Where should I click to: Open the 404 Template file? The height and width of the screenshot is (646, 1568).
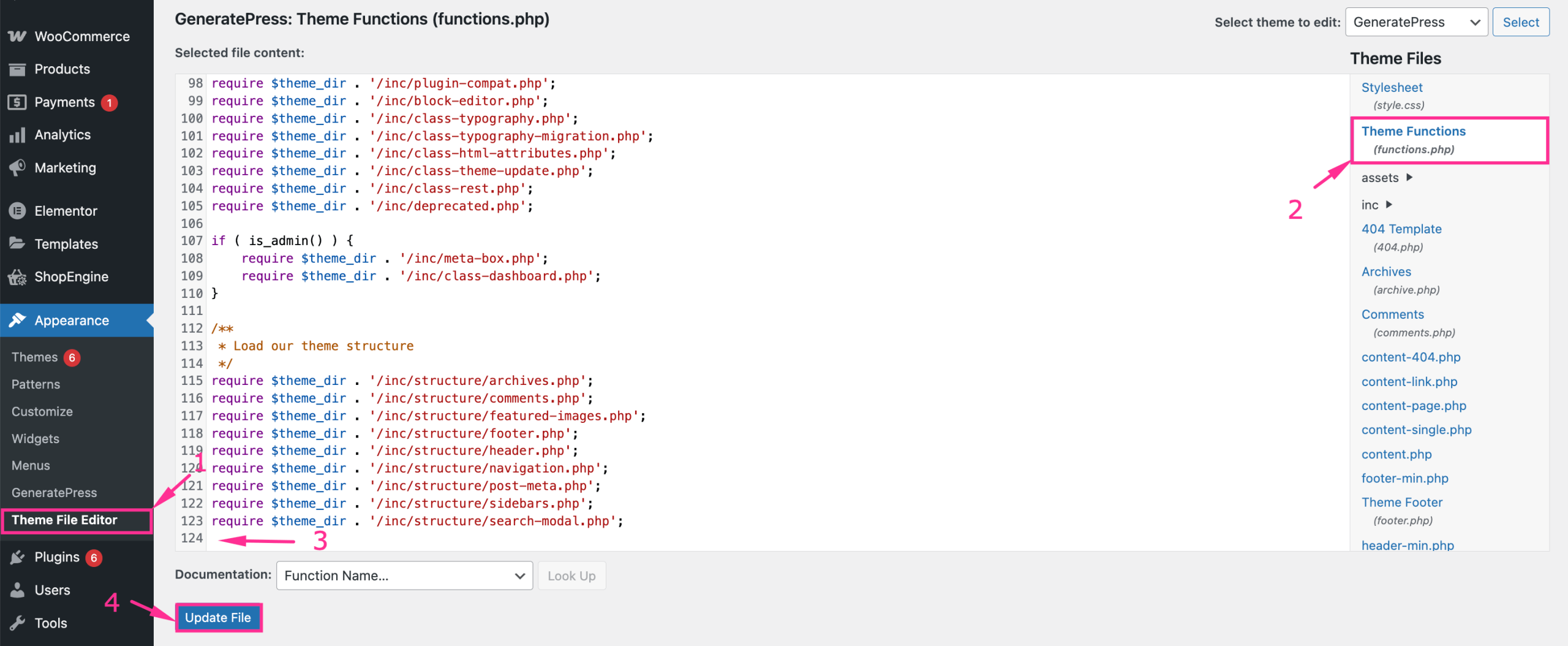1401,229
